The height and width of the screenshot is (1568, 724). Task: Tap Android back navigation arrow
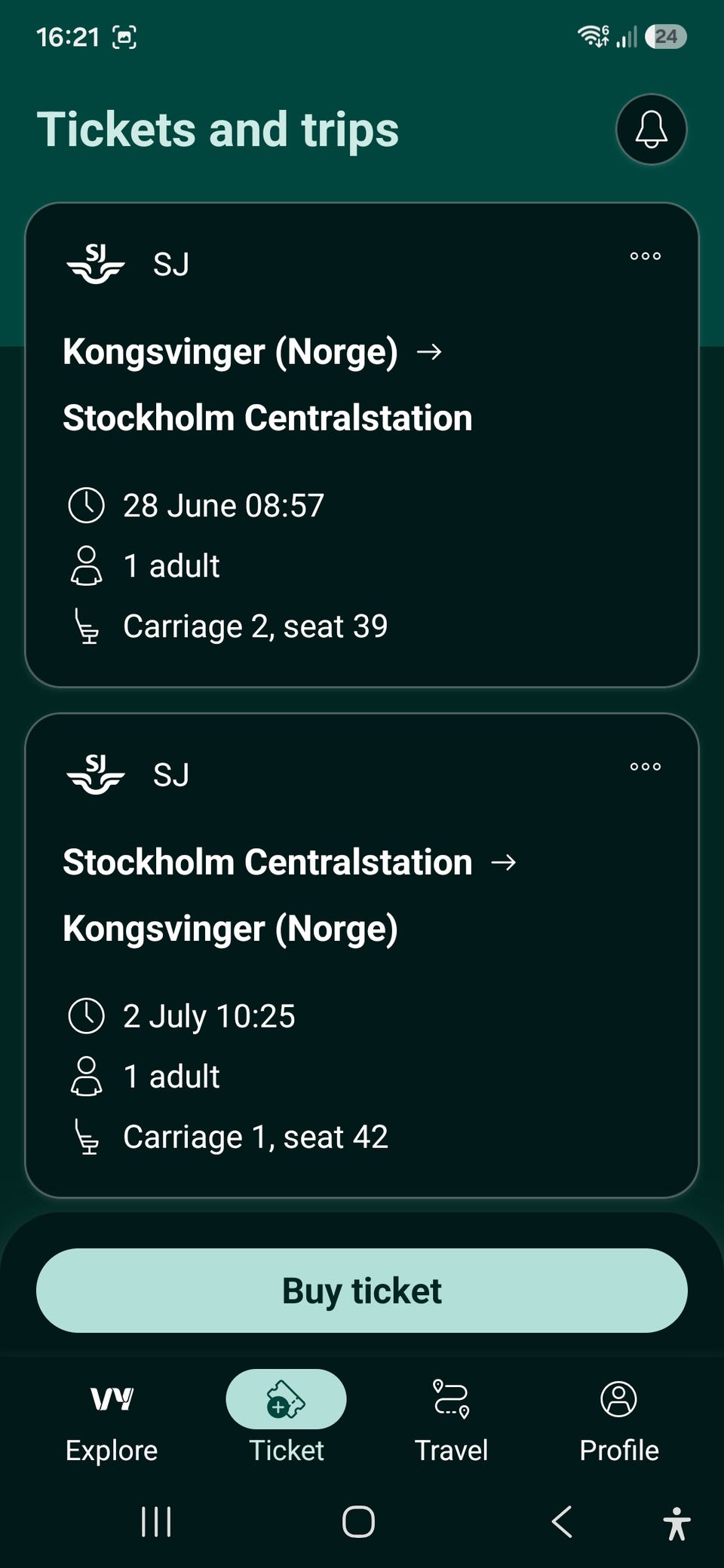click(x=562, y=1521)
